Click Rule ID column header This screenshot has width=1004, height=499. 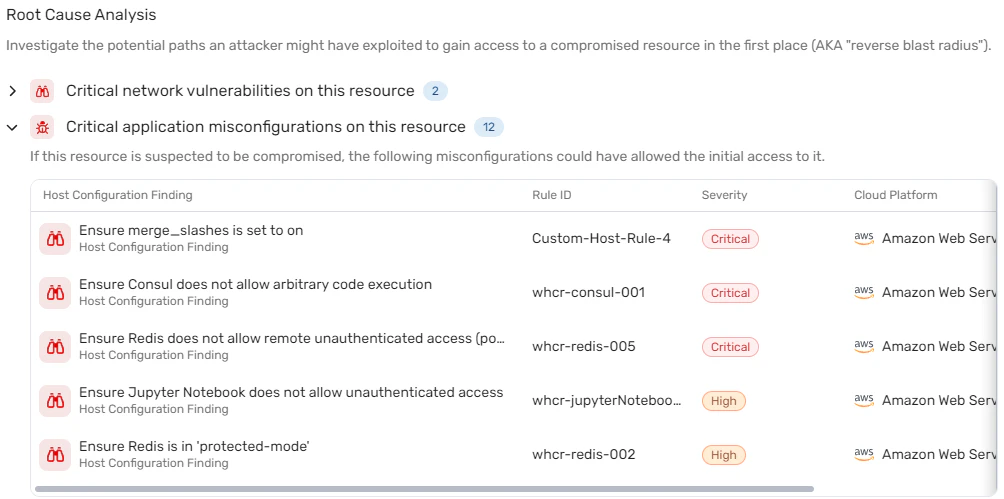point(551,195)
